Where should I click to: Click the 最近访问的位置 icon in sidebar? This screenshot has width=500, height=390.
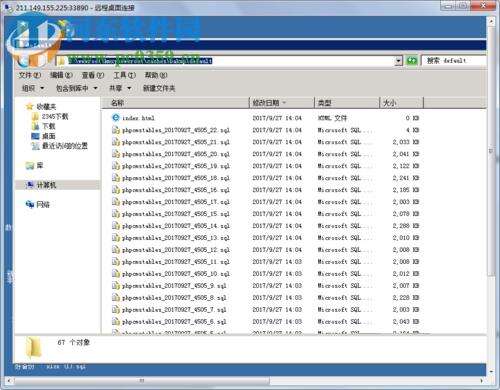tap(35, 146)
